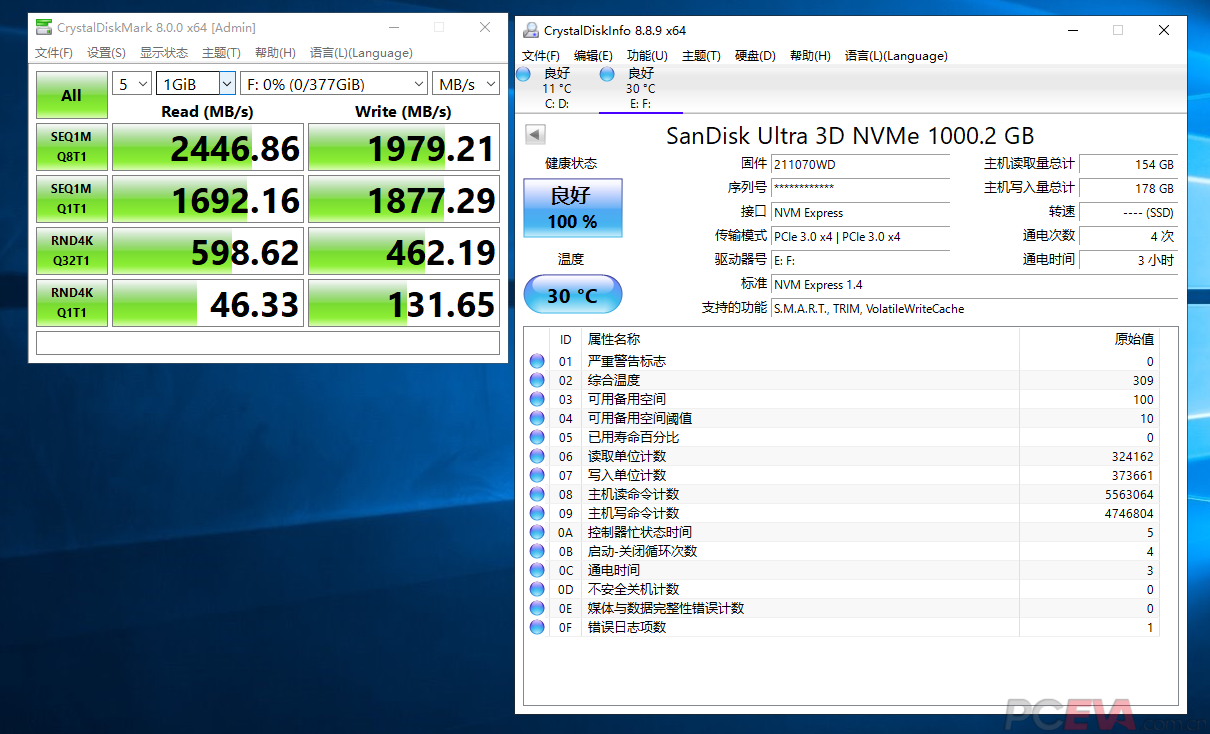
Task: Click status orb for C: D: disk
Action: [x=523, y=74]
